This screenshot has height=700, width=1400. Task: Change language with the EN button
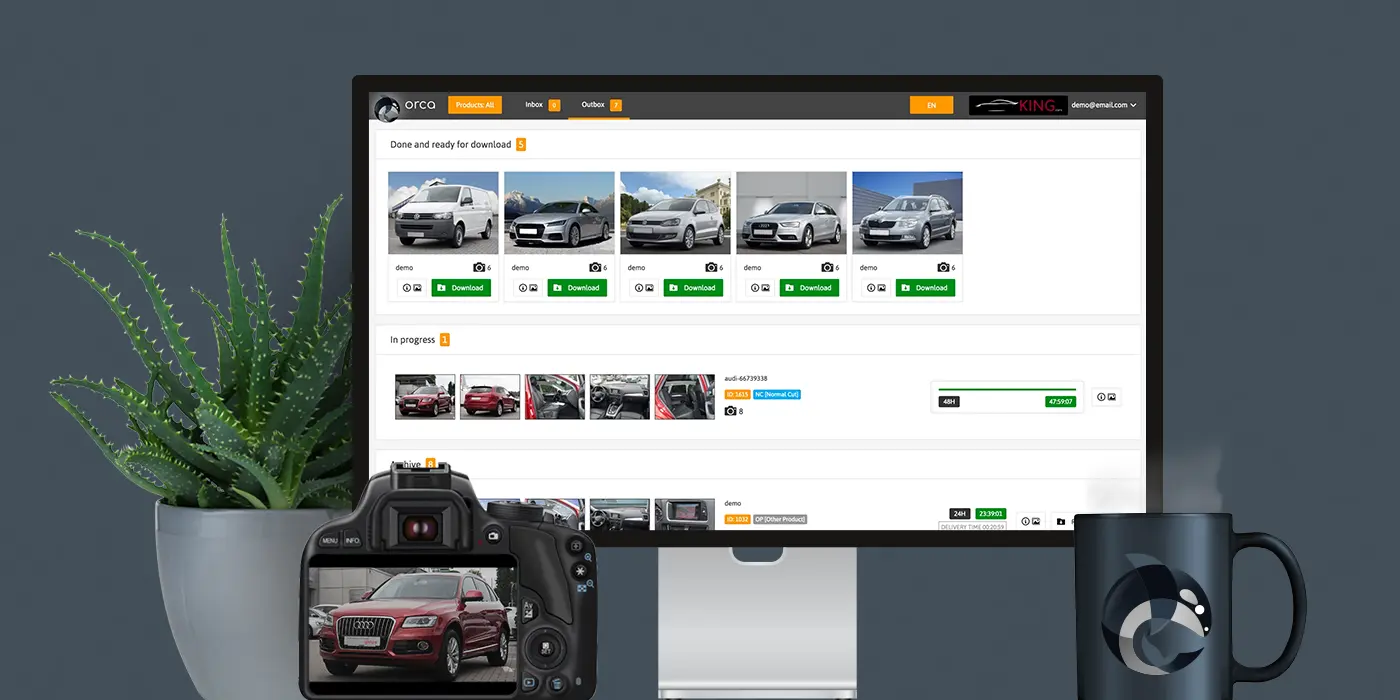[x=931, y=105]
